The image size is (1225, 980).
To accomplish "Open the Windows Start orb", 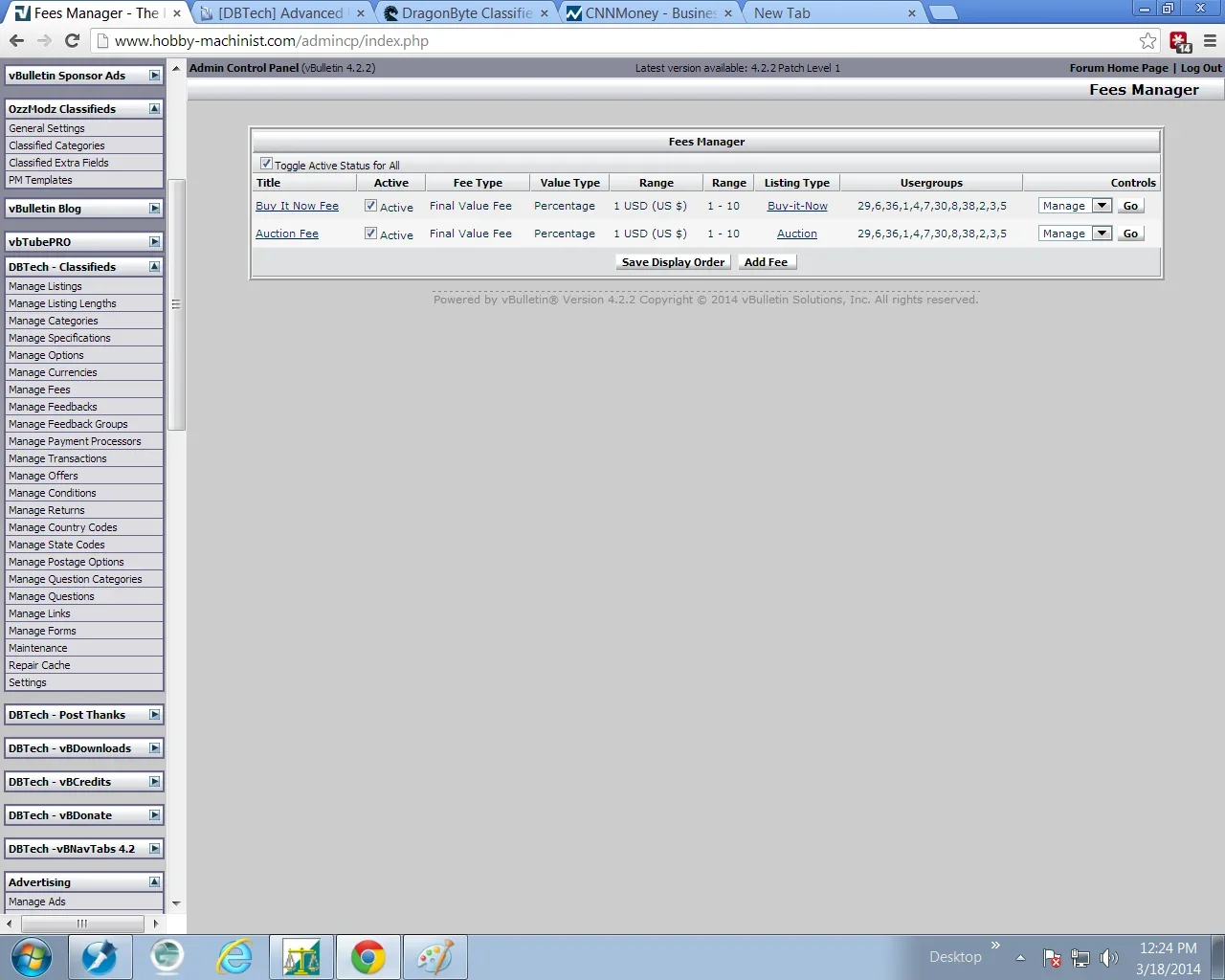I will [x=31, y=957].
